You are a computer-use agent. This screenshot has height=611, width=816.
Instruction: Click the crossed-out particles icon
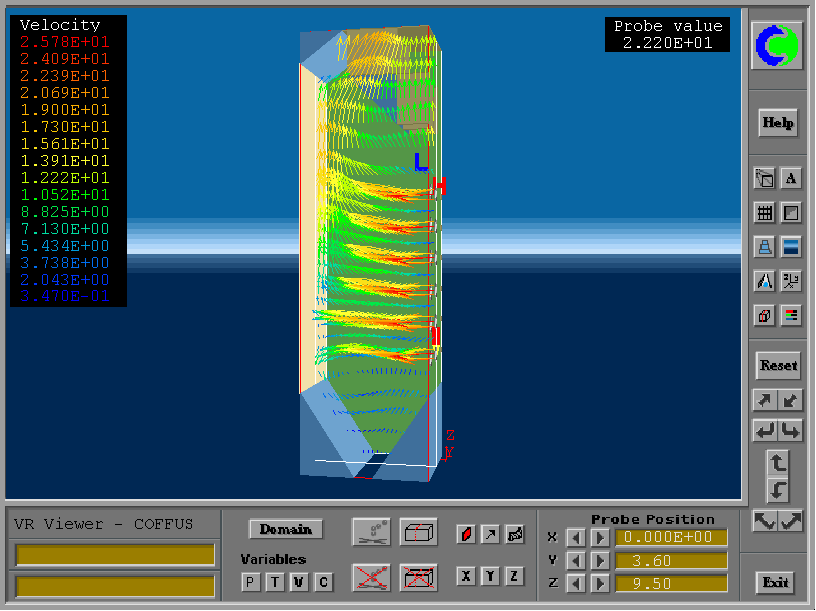click(x=371, y=577)
